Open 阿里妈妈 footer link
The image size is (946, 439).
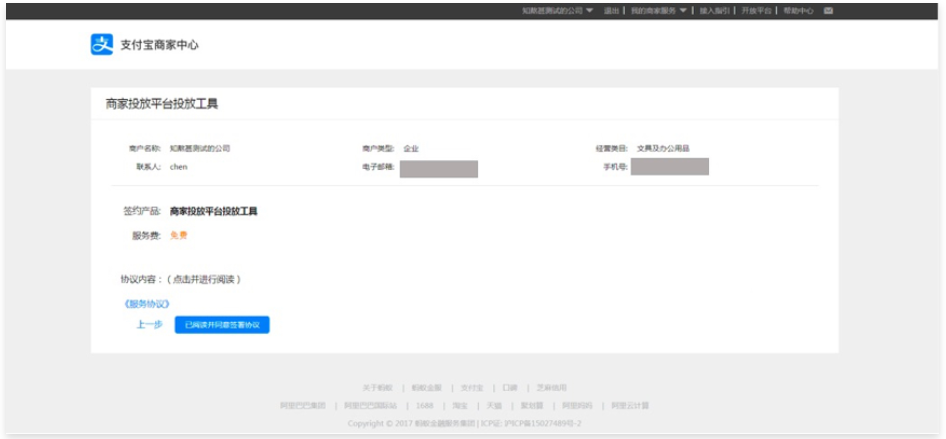coord(577,406)
